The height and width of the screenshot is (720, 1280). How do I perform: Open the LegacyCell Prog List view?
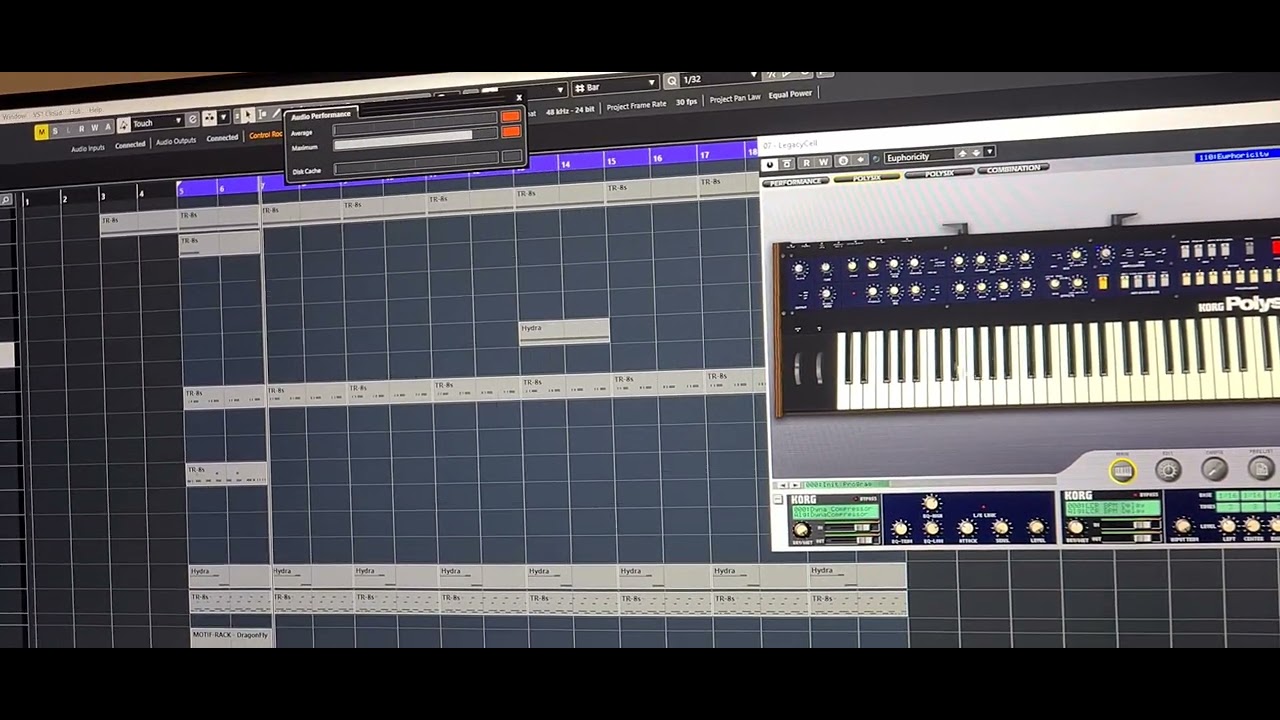[1260, 468]
